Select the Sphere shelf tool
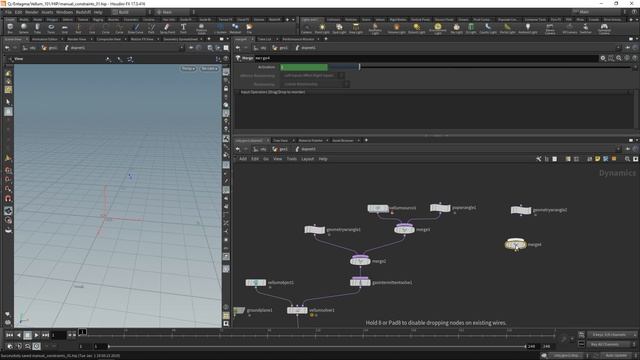The width and height of the screenshot is (640, 360). pos(24,28)
